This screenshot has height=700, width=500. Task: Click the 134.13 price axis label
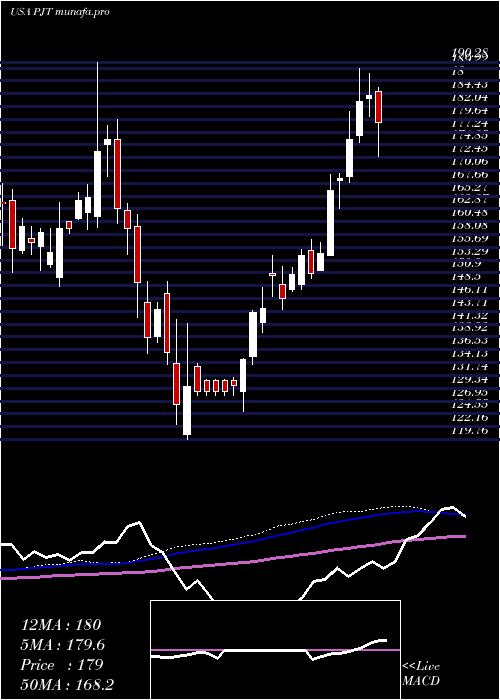click(470, 354)
